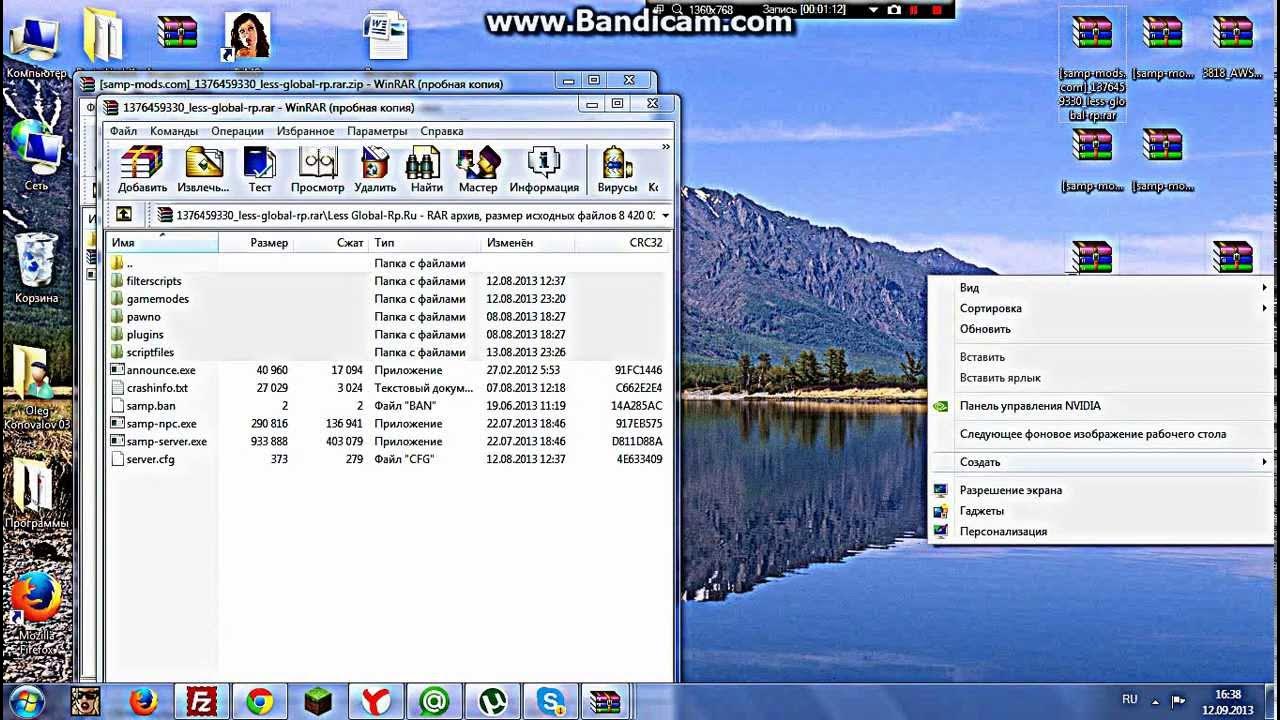The image size is (1280, 720).
Task: Open the Избранное menu
Action: (306, 131)
